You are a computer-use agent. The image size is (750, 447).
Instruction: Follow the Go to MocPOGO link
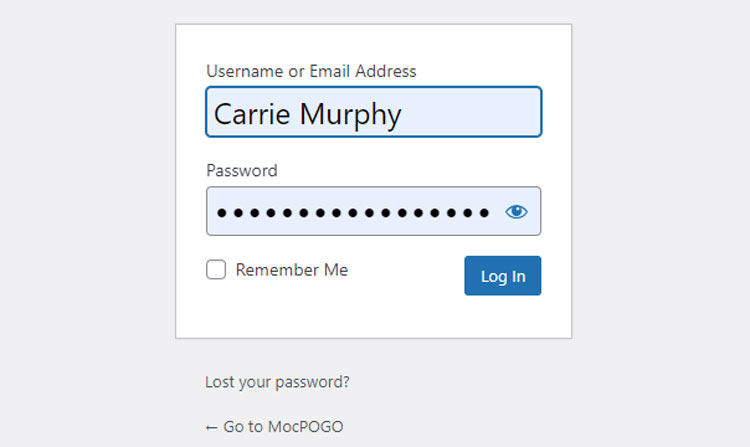(x=274, y=426)
